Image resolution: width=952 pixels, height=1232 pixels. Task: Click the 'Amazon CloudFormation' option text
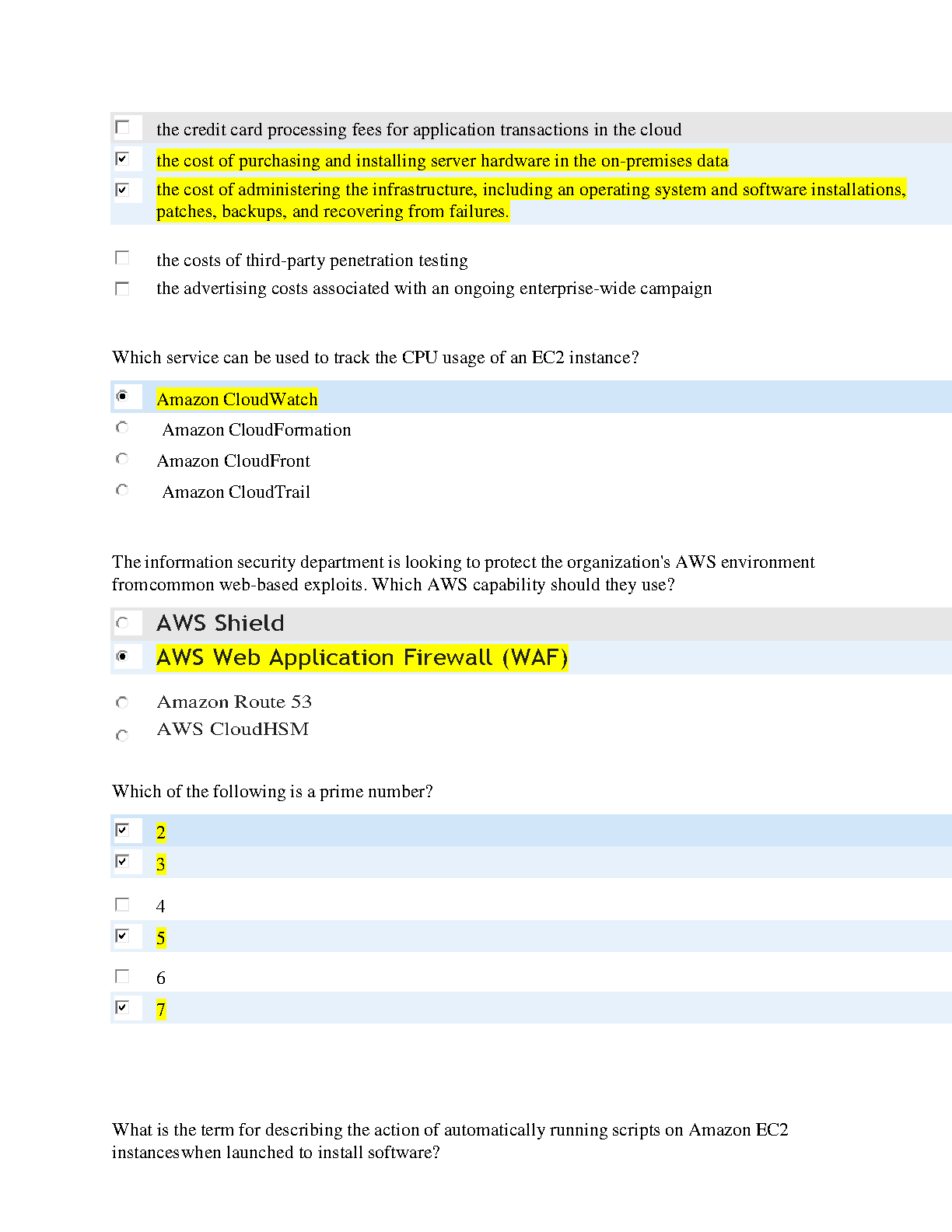[x=257, y=430]
